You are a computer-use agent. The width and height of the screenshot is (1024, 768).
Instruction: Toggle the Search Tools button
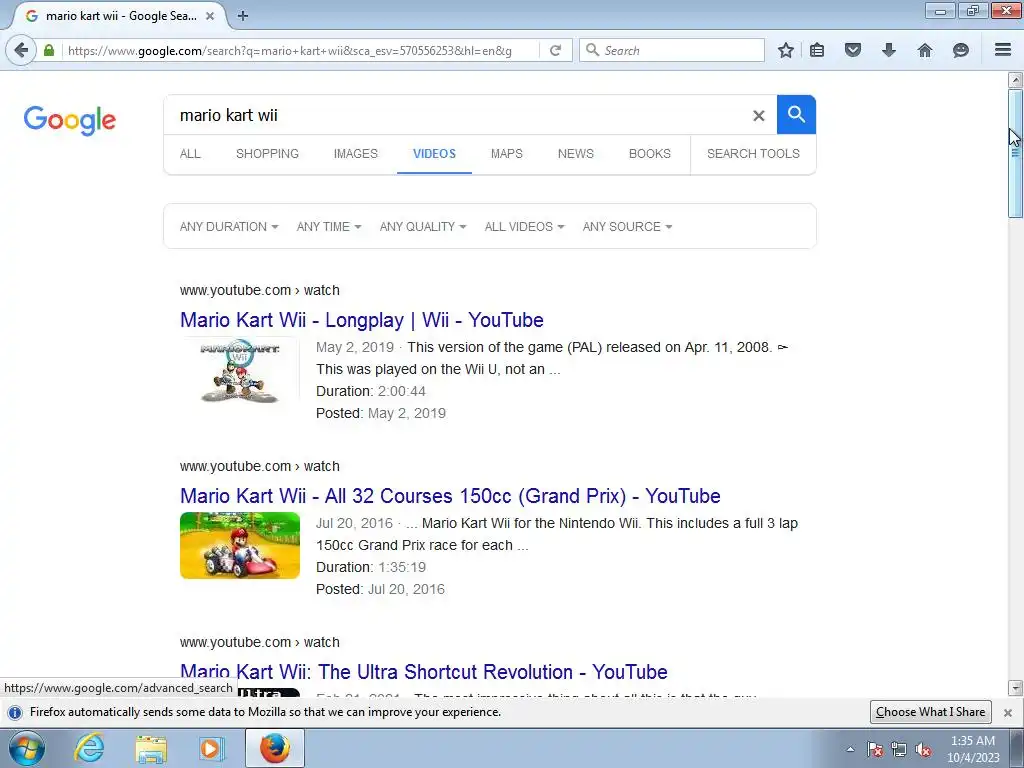[x=753, y=154]
